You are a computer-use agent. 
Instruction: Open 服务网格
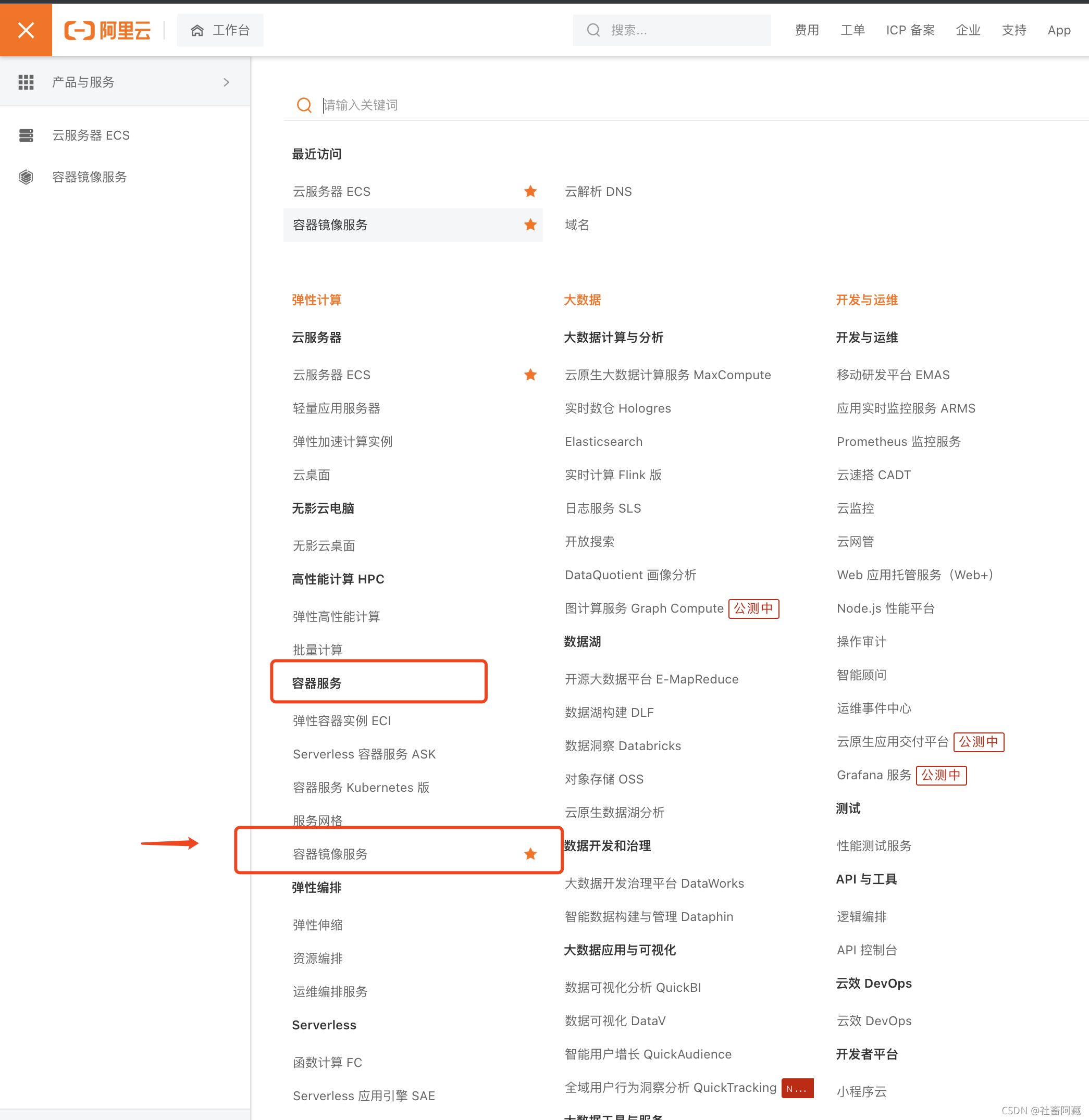[317, 821]
